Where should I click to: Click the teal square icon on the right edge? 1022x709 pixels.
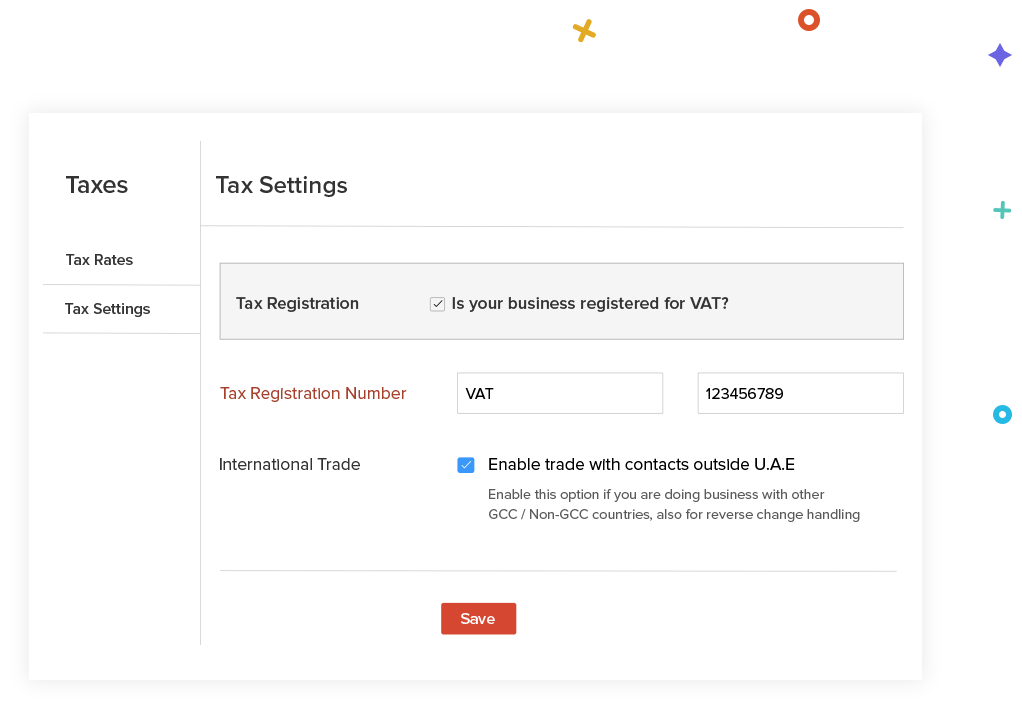click(x=1003, y=209)
